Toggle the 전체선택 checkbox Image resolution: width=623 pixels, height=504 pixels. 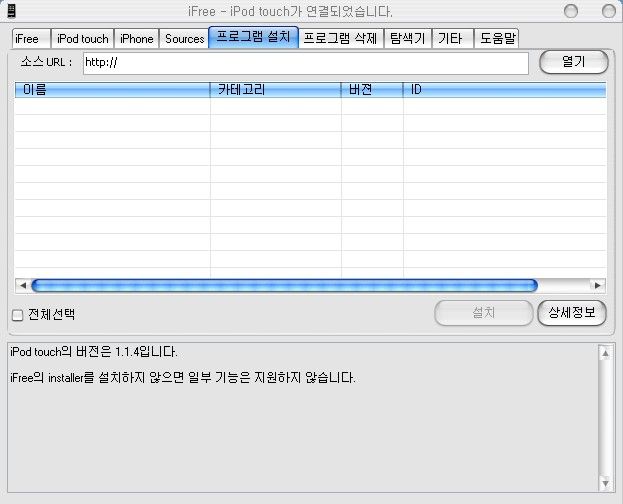17,315
